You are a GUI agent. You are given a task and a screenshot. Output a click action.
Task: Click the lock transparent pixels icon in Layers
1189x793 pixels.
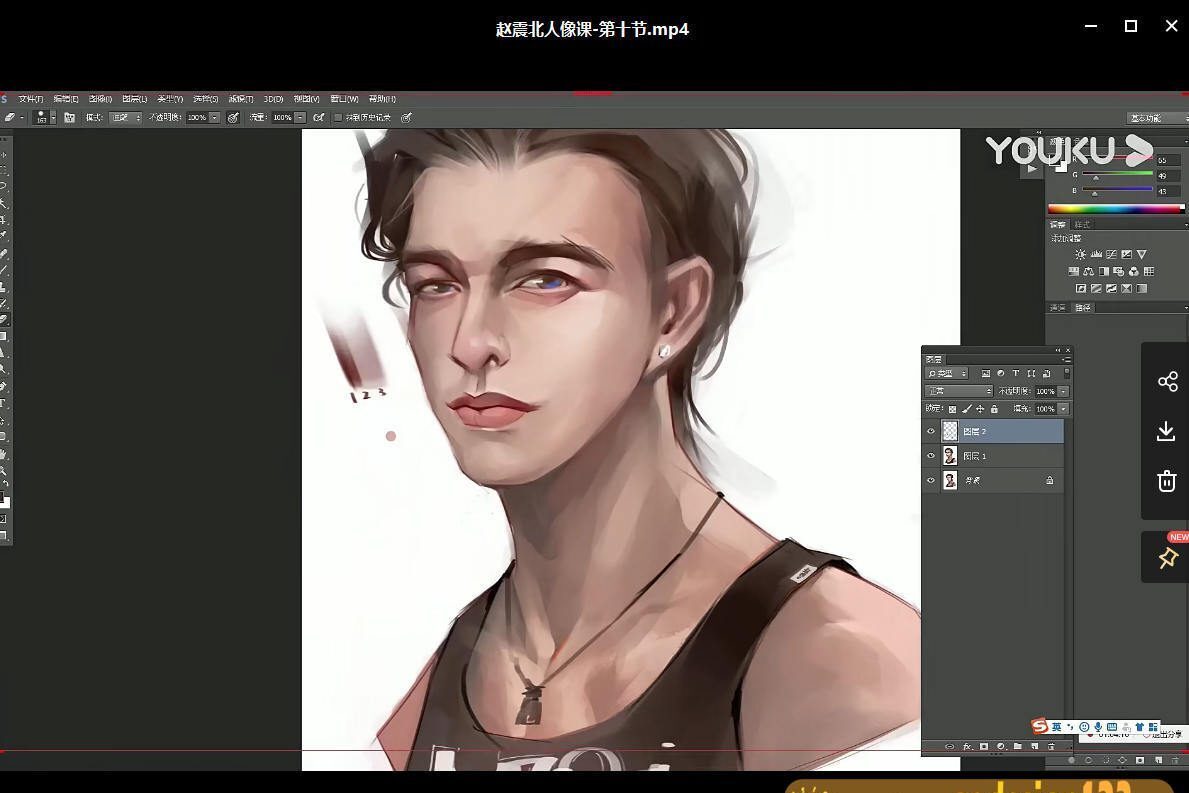pos(952,409)
